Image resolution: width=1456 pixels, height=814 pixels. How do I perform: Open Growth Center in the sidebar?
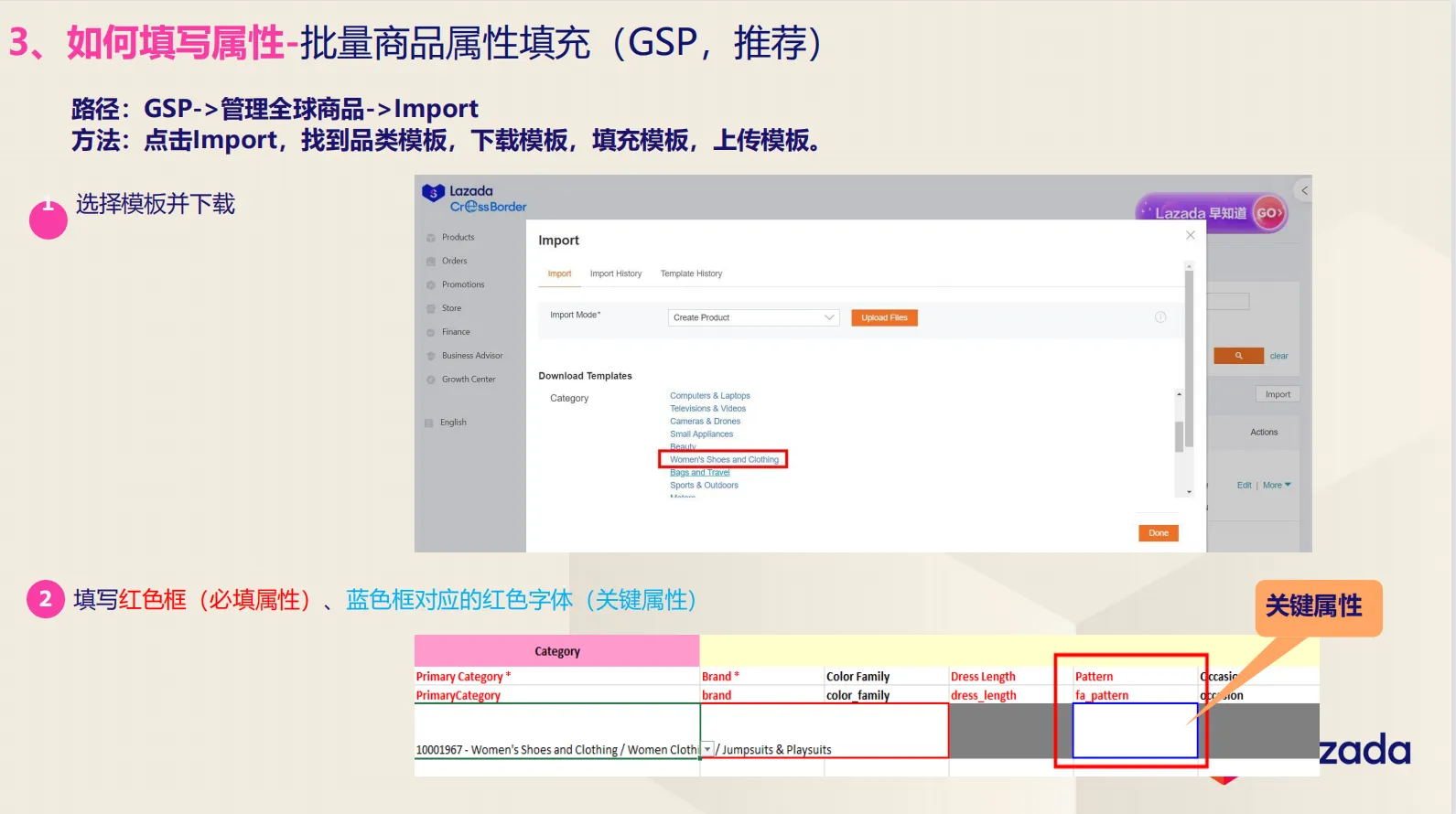click(469, 380)
